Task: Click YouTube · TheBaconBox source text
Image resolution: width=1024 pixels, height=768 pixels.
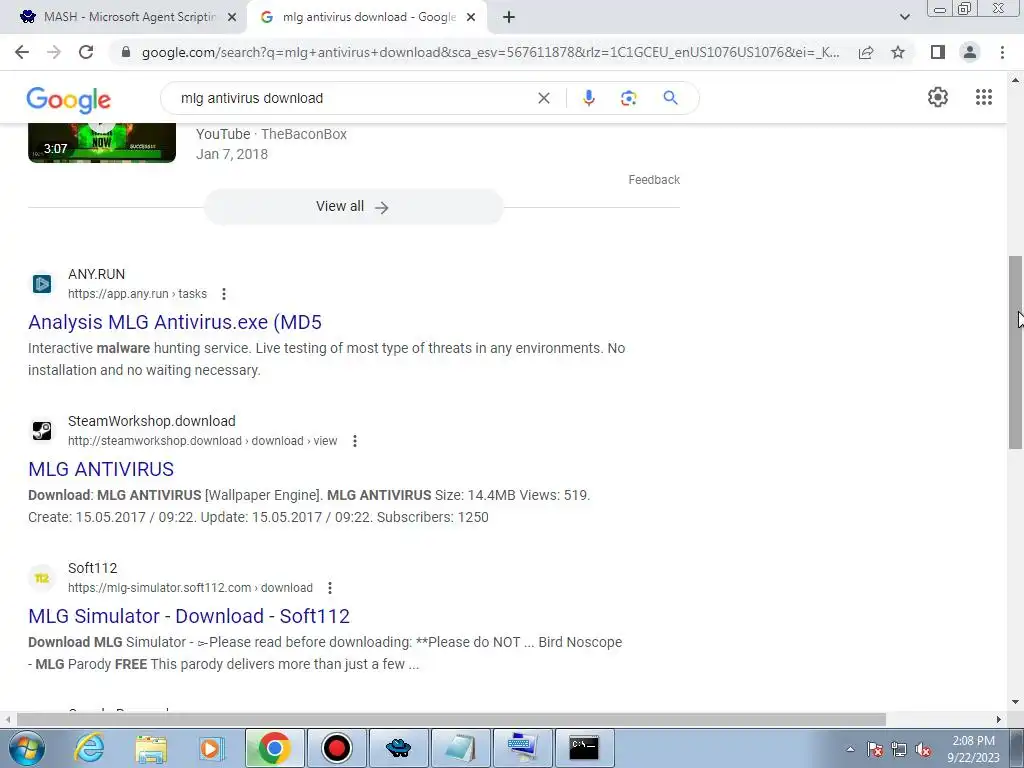Action: [271, 134]
